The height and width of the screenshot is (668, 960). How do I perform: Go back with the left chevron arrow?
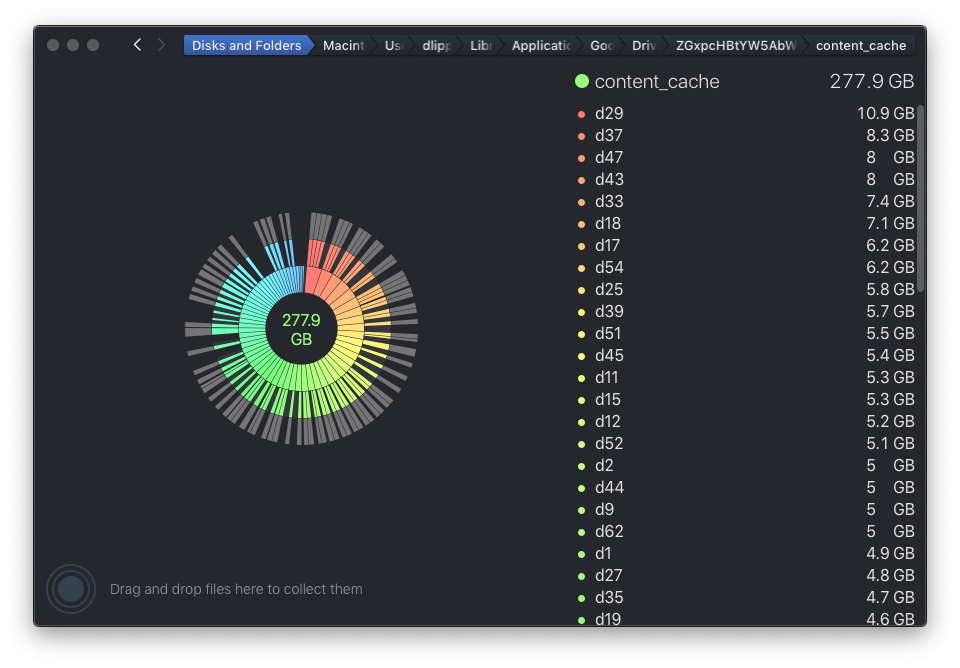(x=137, y=45)
